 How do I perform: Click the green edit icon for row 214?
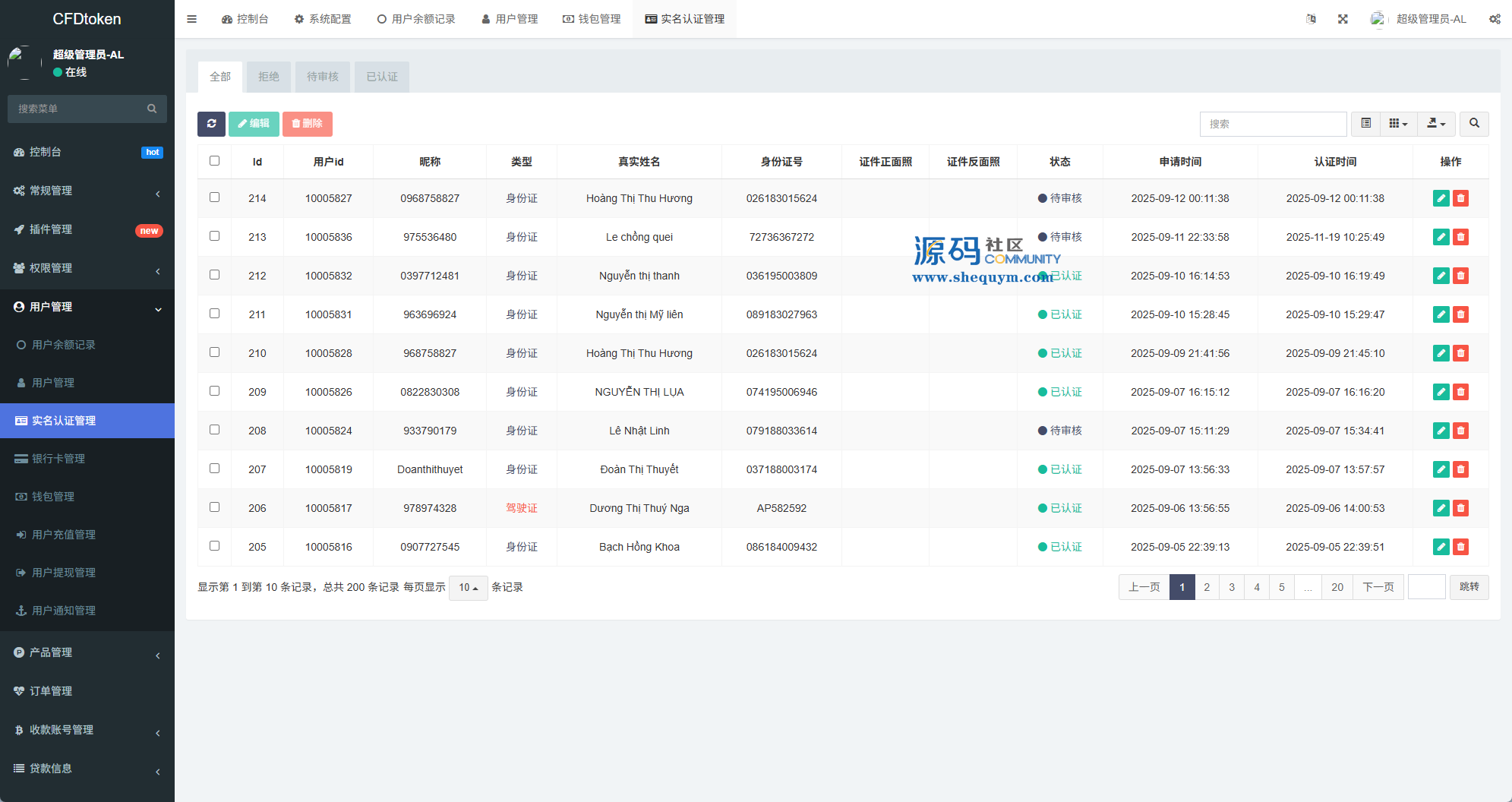pyautogui.click(x=1441, y=198)
